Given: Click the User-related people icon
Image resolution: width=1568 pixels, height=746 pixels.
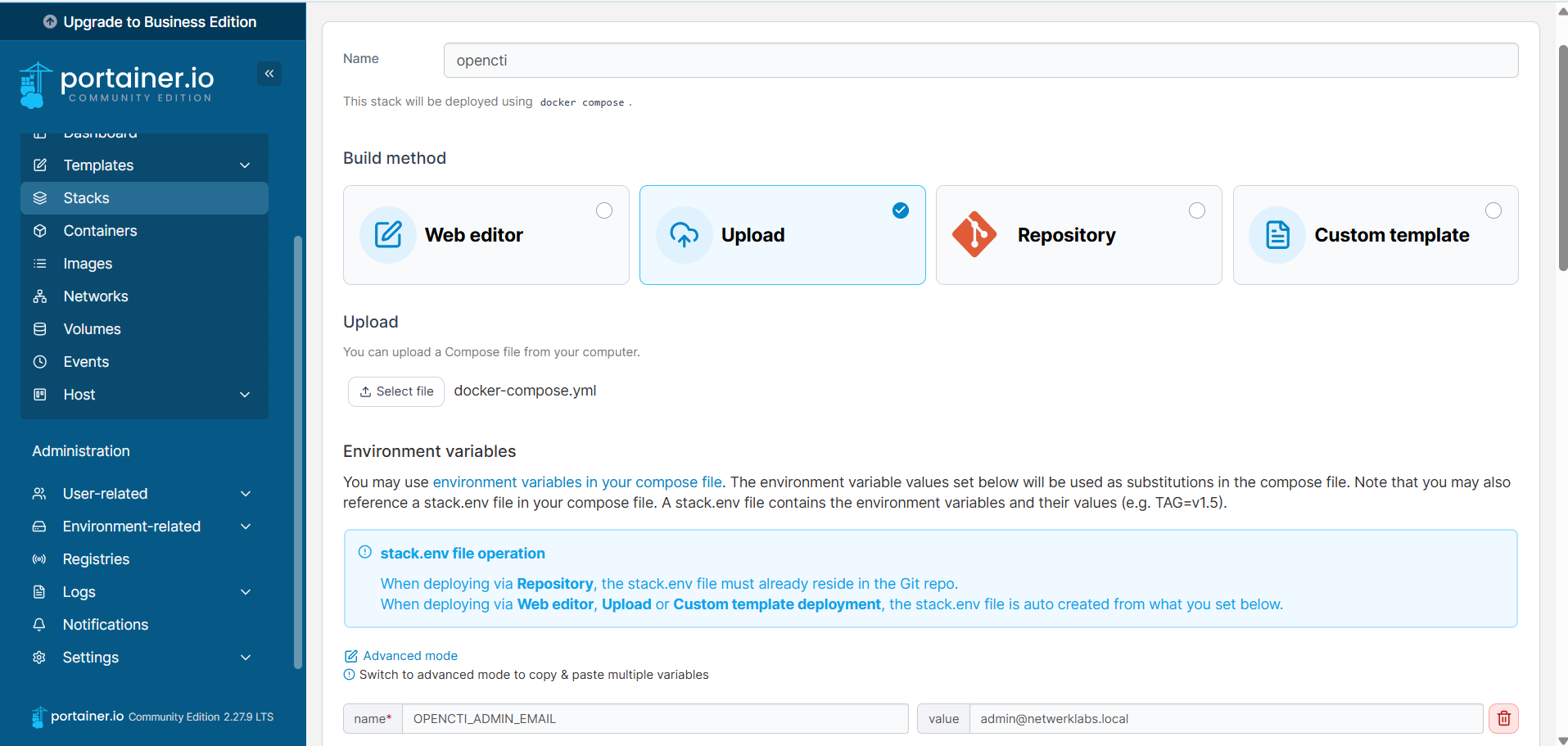Looking at the screenshot, I should click(x=38, y=494).
